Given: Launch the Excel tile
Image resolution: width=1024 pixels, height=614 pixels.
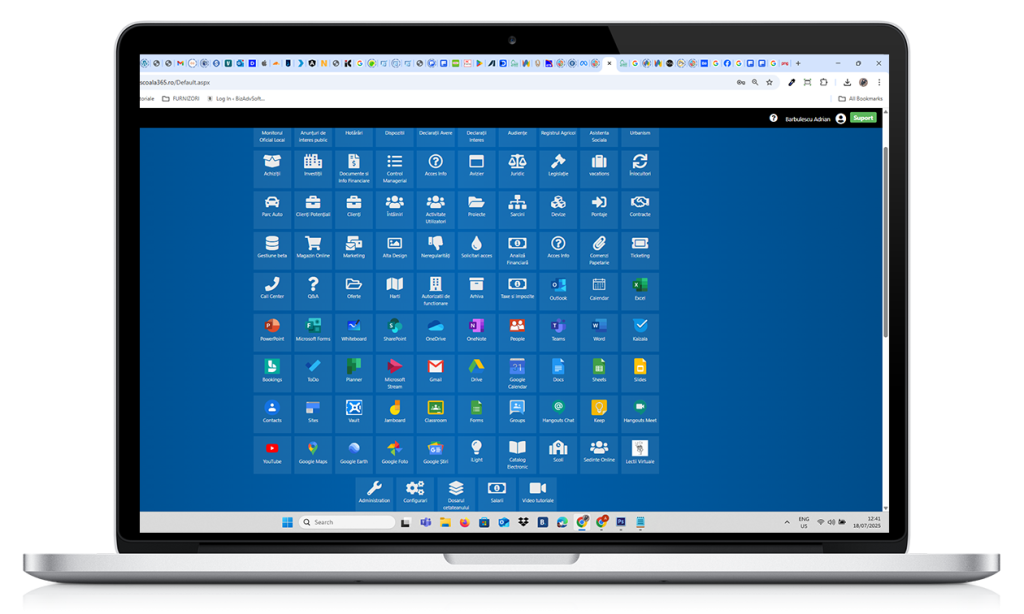Looking at the screenshot, I should coord(640,291).
